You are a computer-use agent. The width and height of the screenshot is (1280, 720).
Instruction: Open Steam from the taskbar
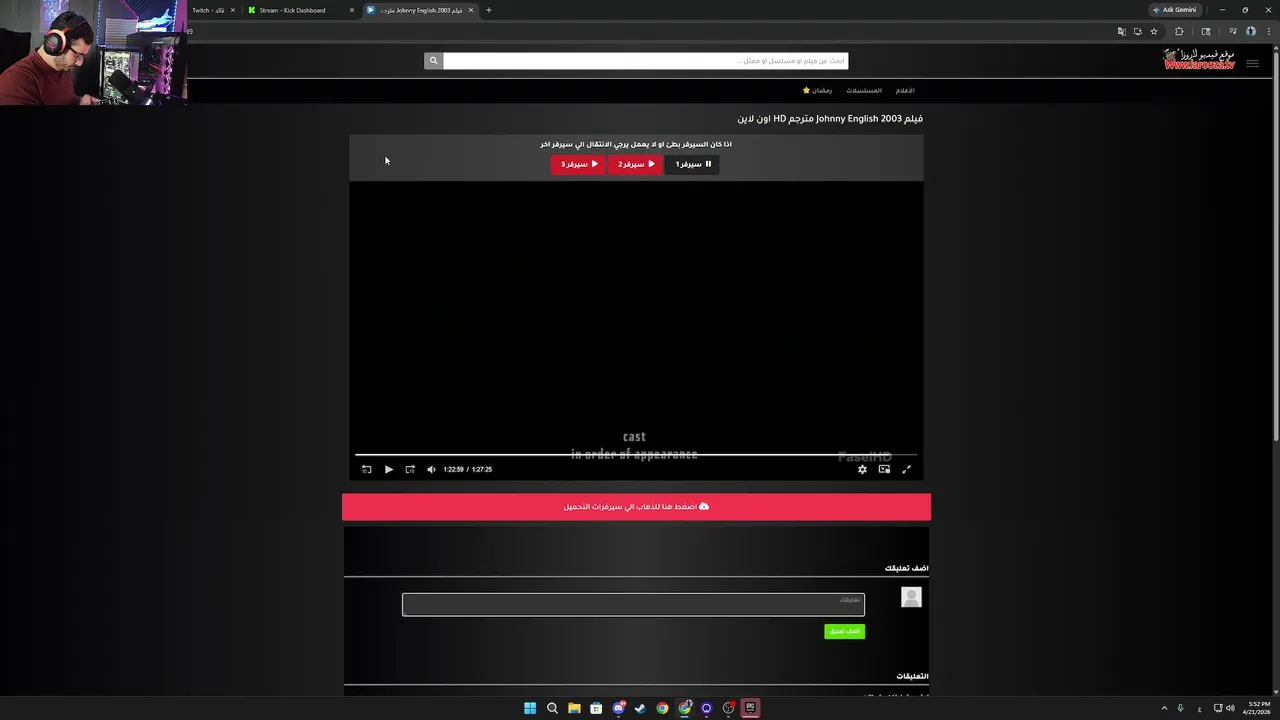(x=640, y=708)
